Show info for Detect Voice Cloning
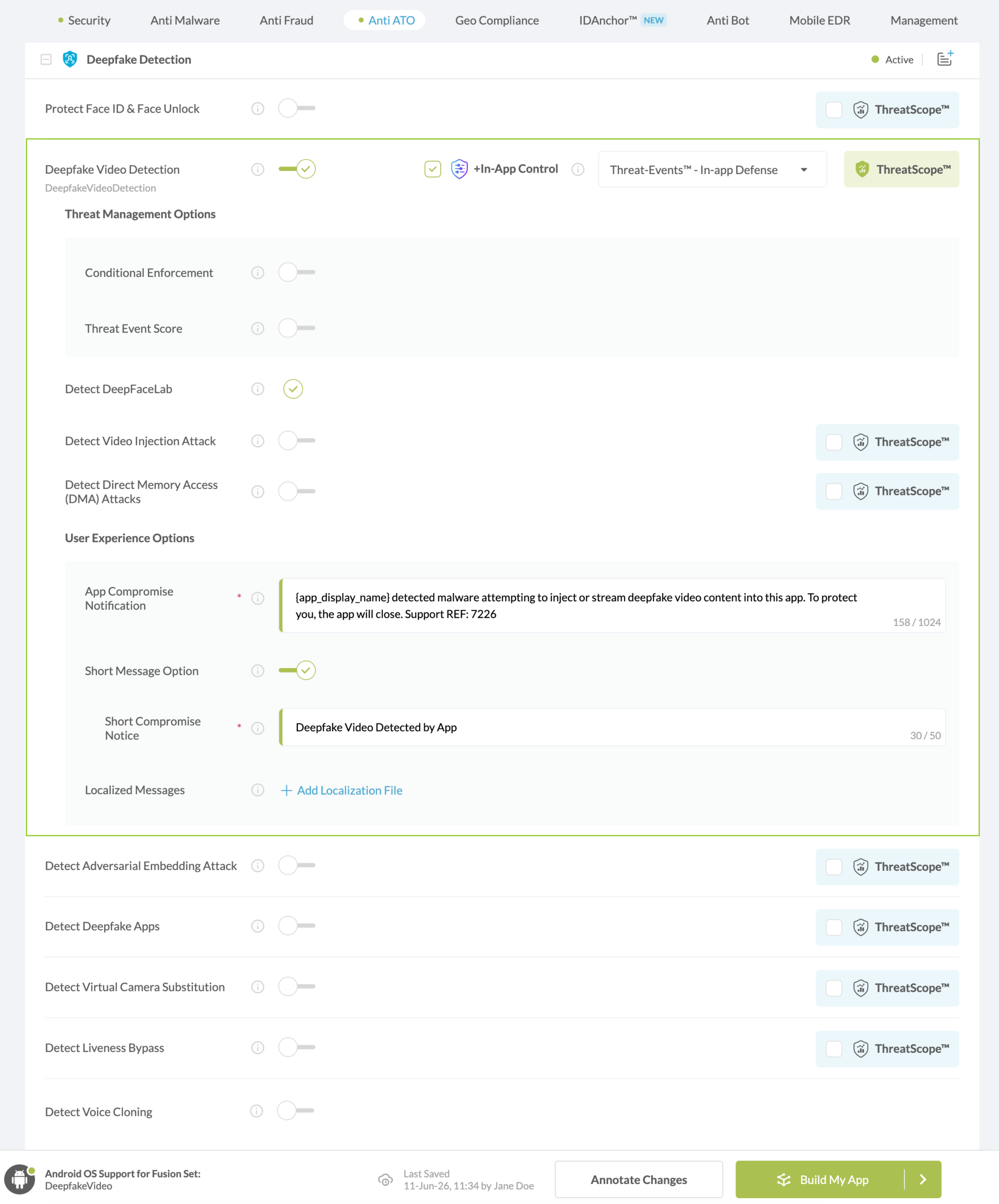 click(x=257, y=1112)
